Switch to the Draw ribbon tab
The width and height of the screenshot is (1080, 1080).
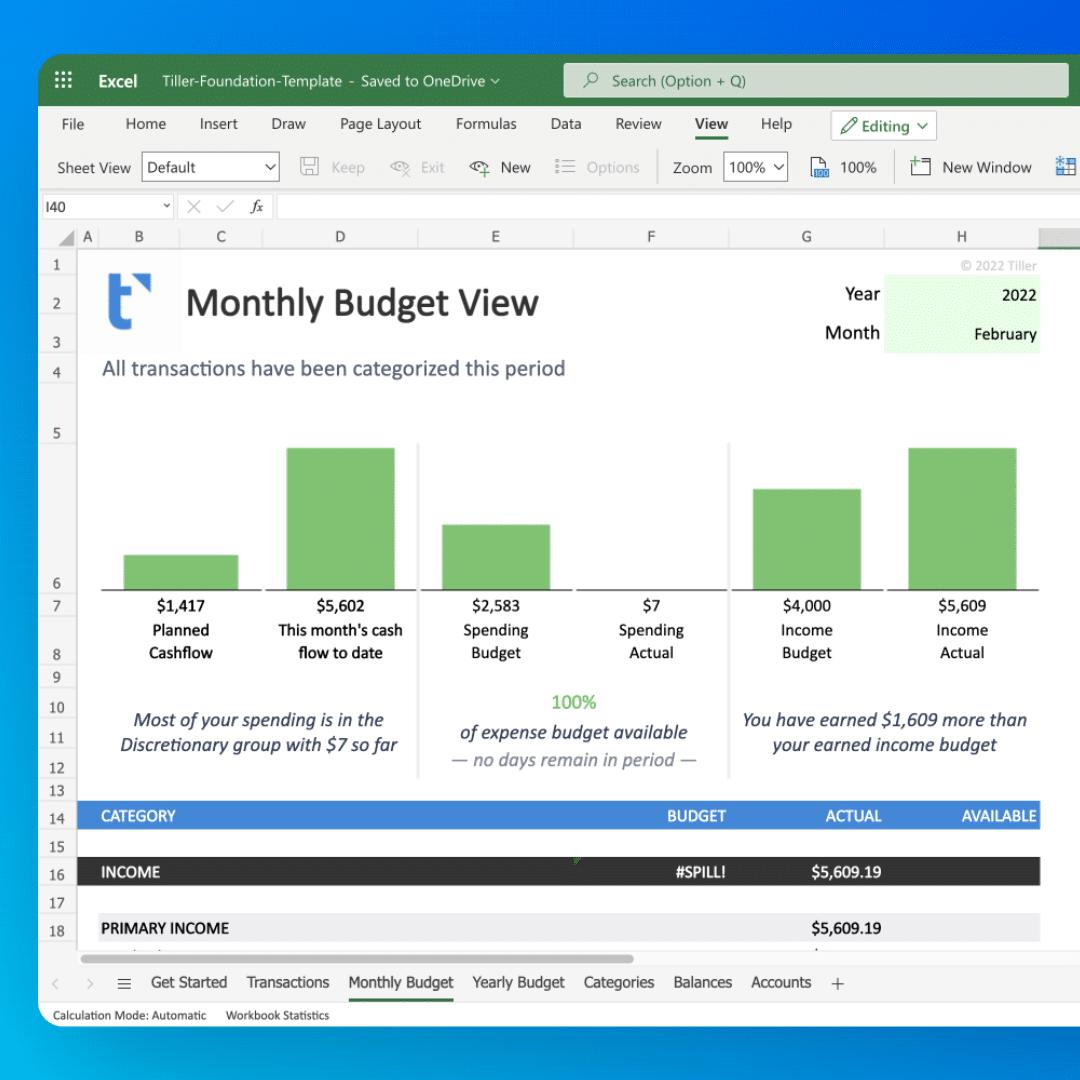click(x=288, y=124)
